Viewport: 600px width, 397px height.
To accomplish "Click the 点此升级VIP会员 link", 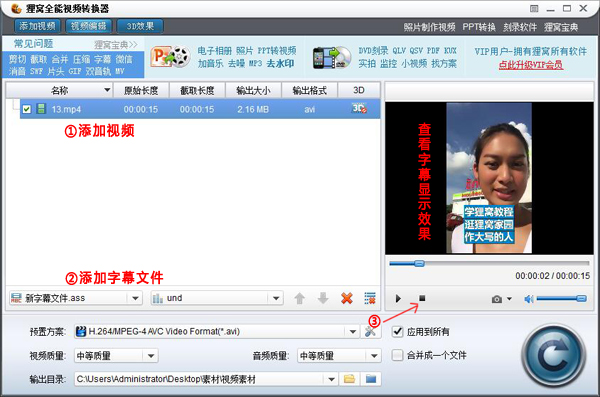I will (531, 65).
